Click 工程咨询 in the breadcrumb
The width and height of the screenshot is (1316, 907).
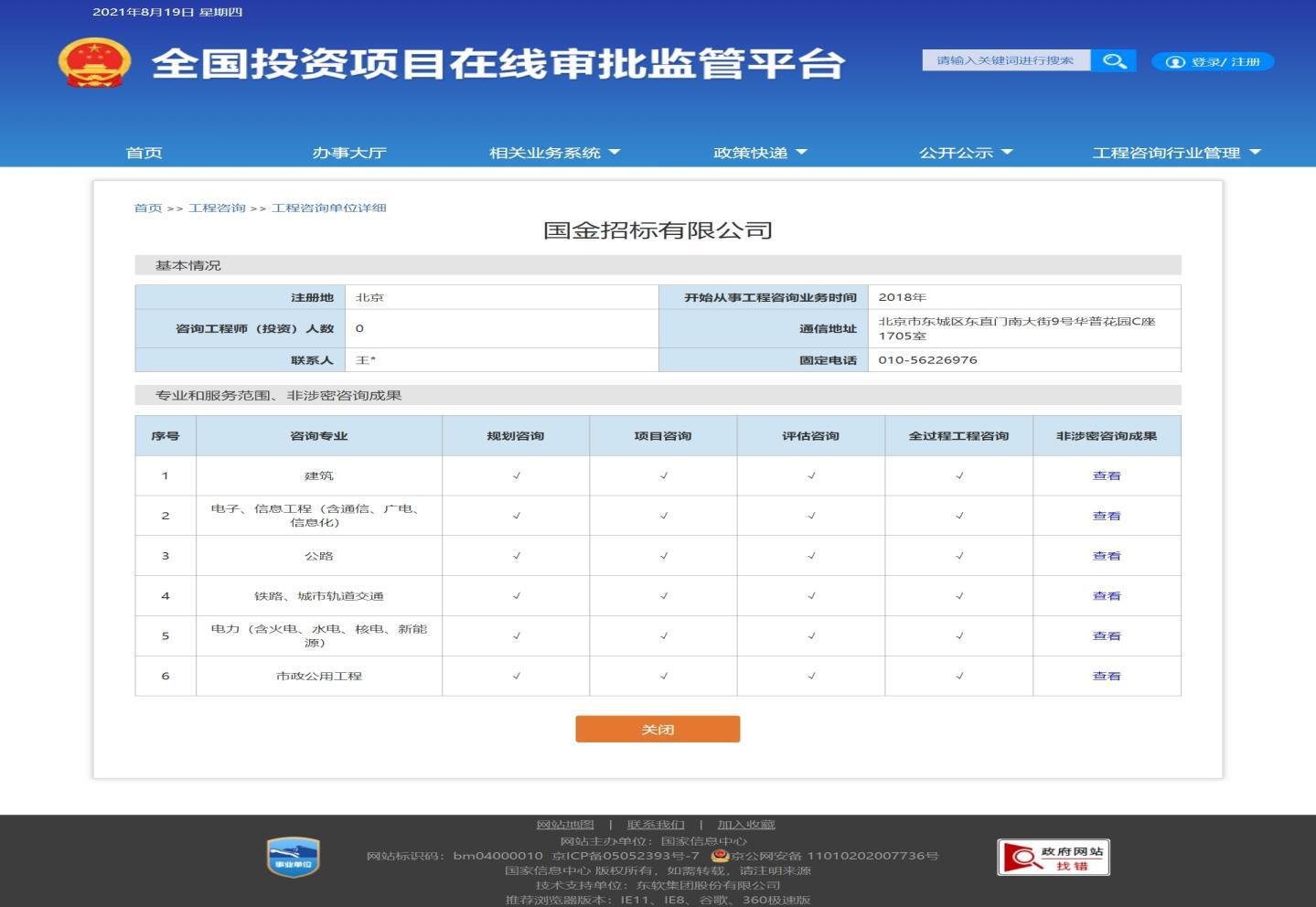point(217,208)
